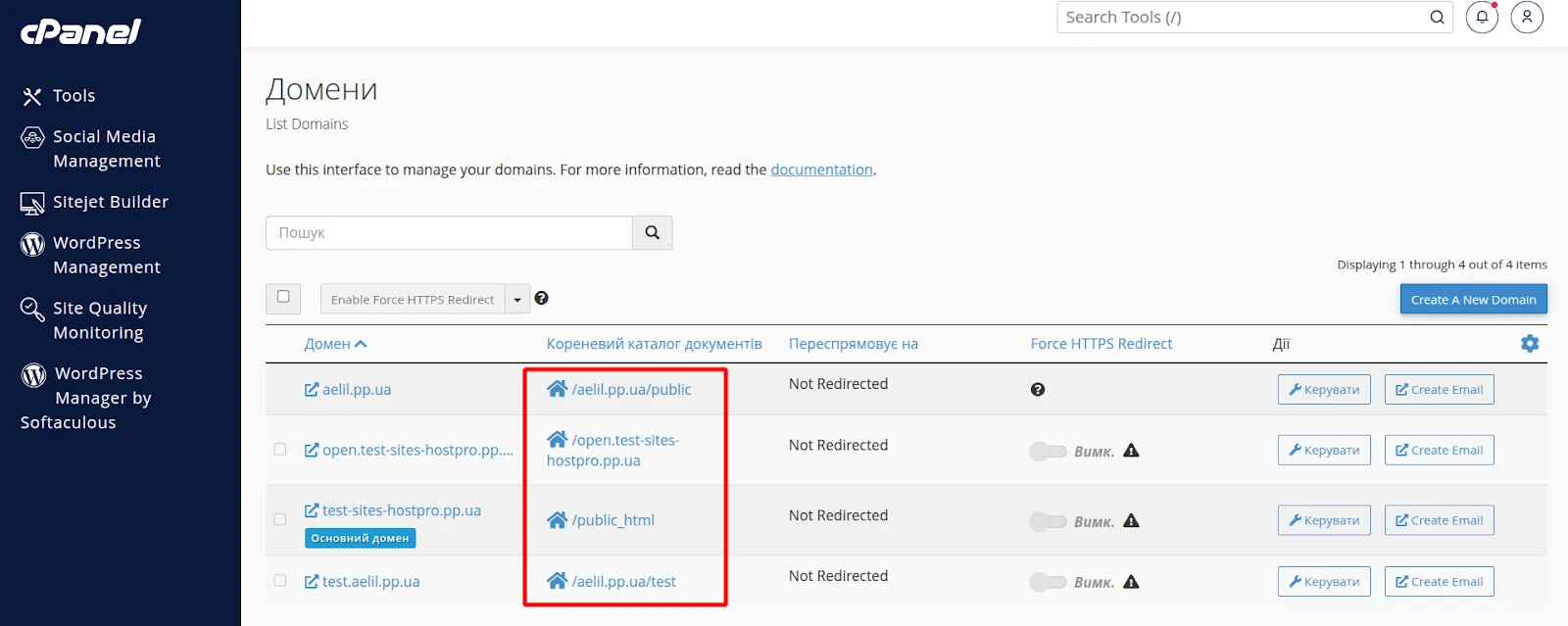Sort by Домен column header
This screenshot has width=1568, height=626.
coord(335,344)
